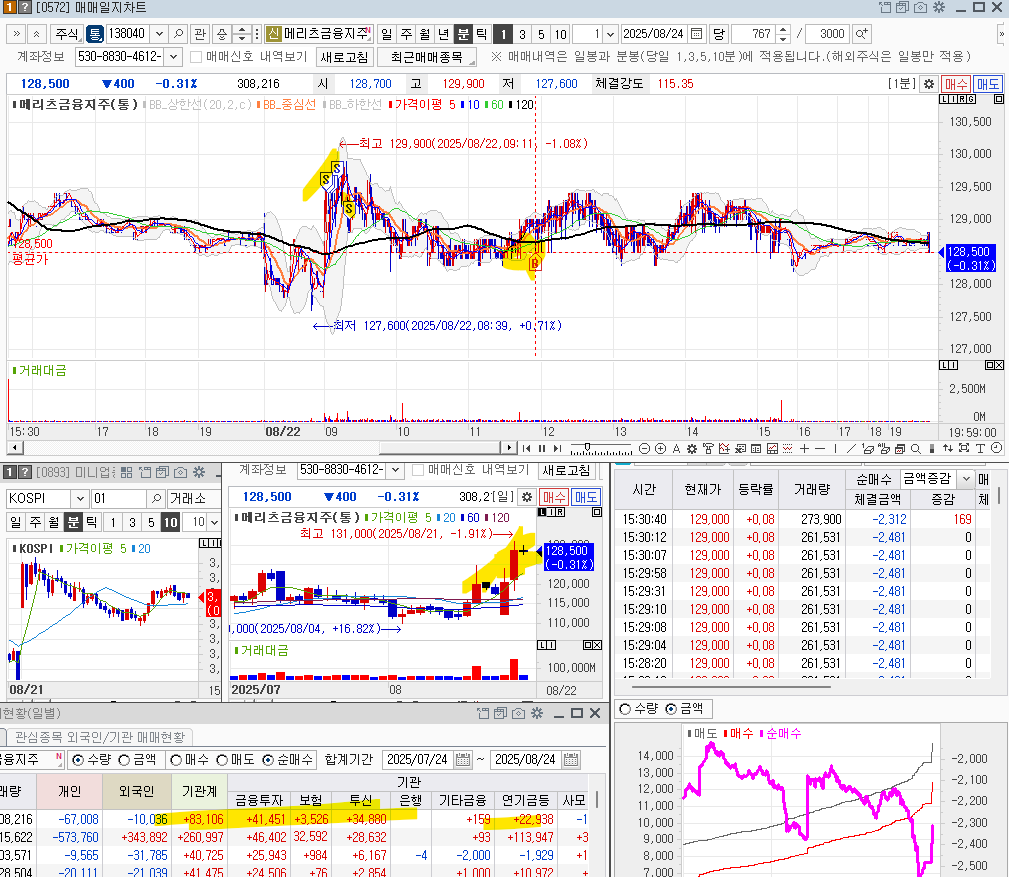Open chart settings gear in bottom toolbar
The width and height of the screenshot is (1009, 877).
click(692, 448)
